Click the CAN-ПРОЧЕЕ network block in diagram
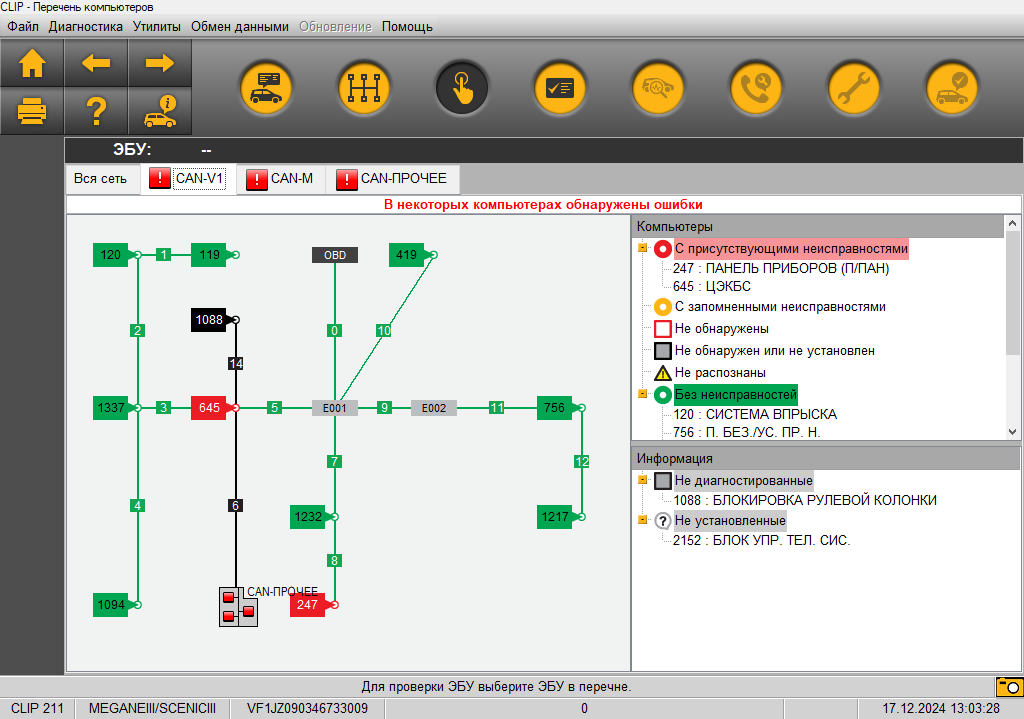 coord(238,606)
